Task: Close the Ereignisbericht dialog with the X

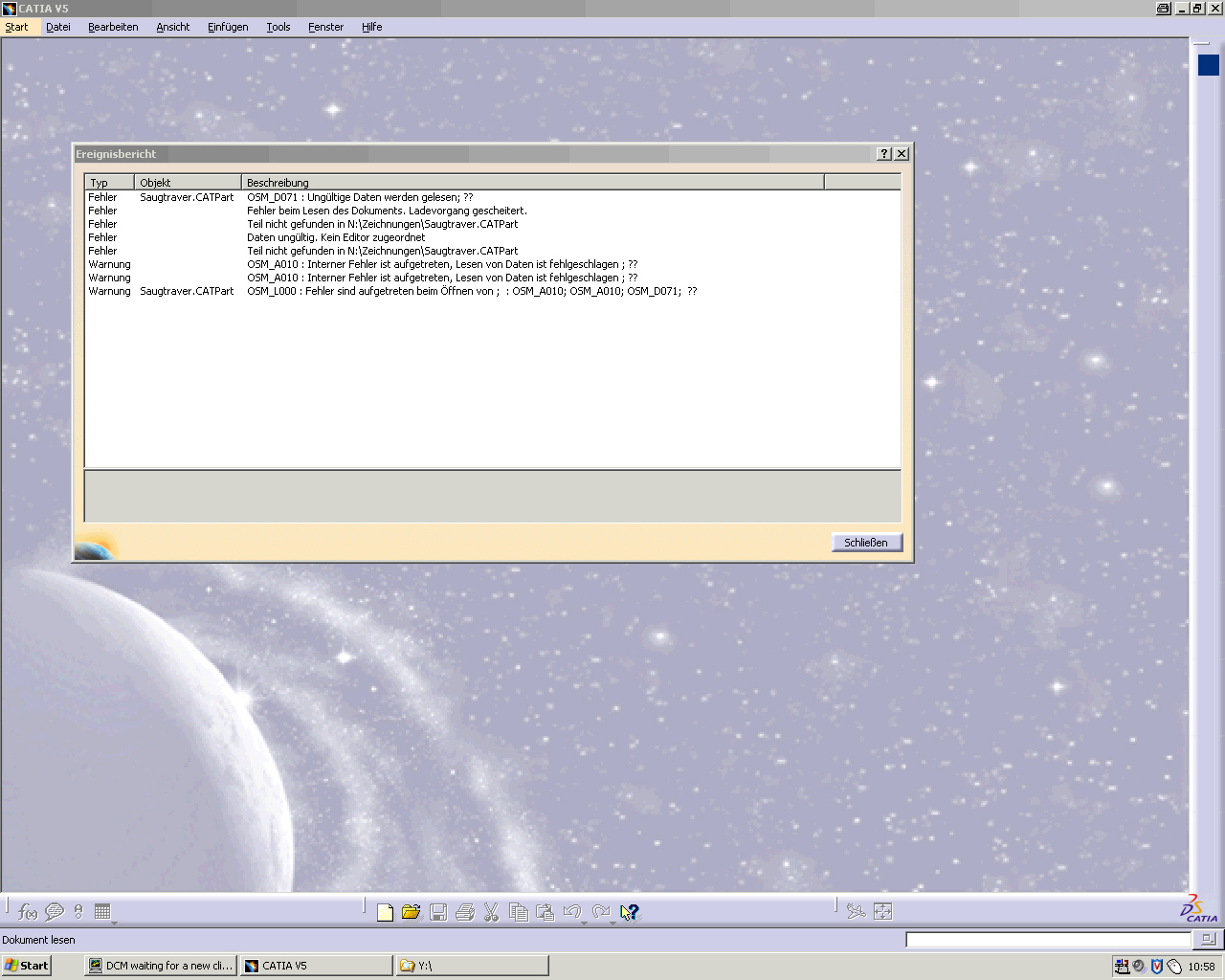Action: [x=902, y=154]
